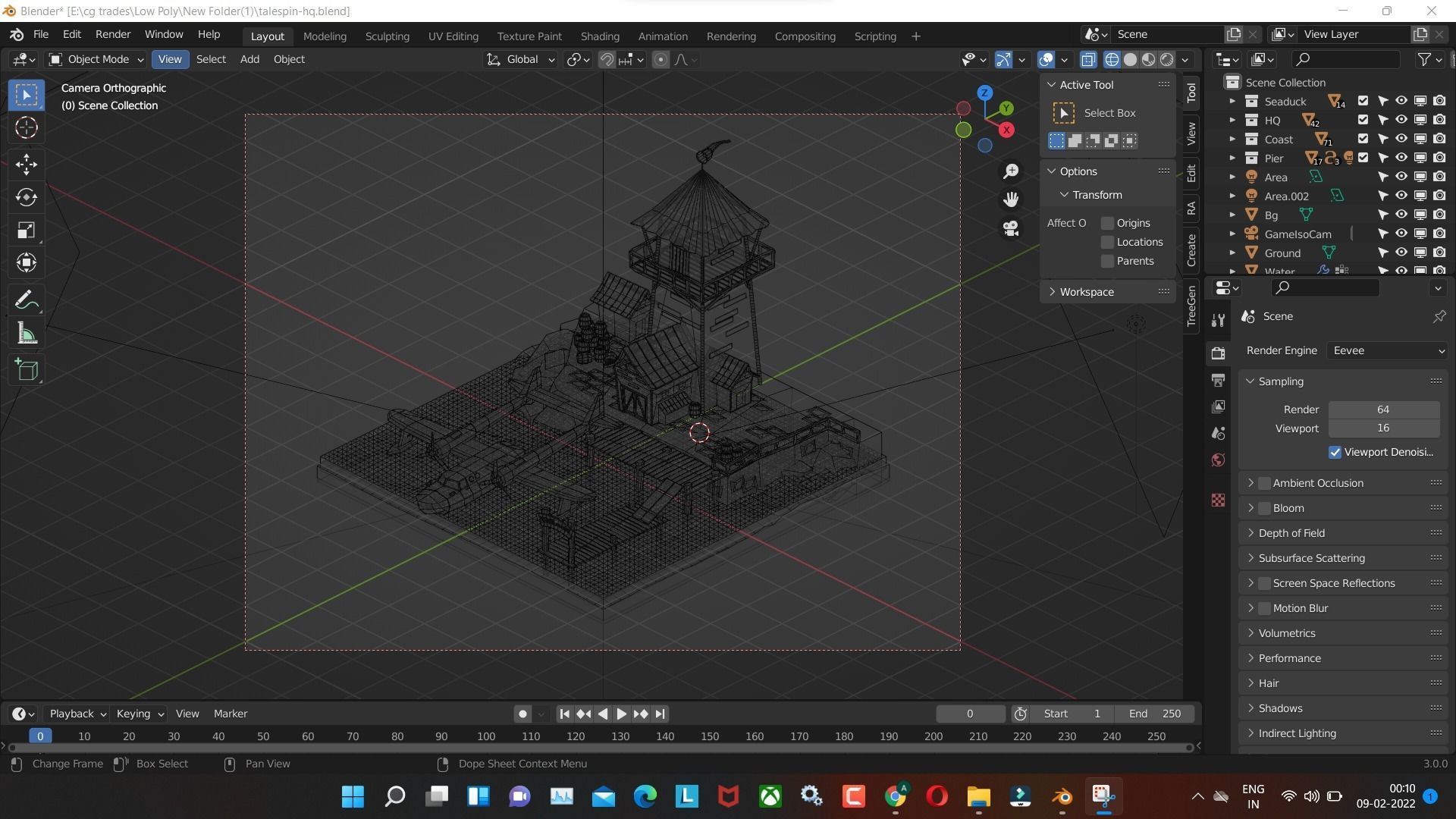The image size is (1456, 819).
Task: Select the Measure tool
Action: pyautogui.click(x=27, y=334)
